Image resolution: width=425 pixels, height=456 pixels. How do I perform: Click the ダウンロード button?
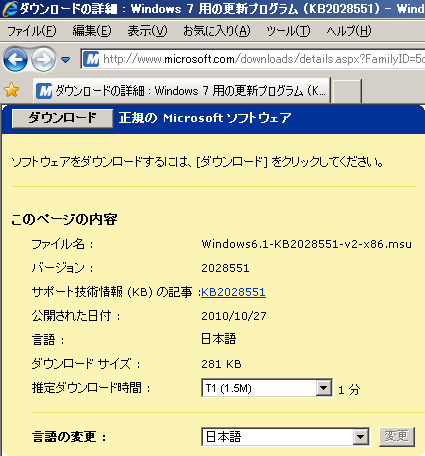(62, 118)
